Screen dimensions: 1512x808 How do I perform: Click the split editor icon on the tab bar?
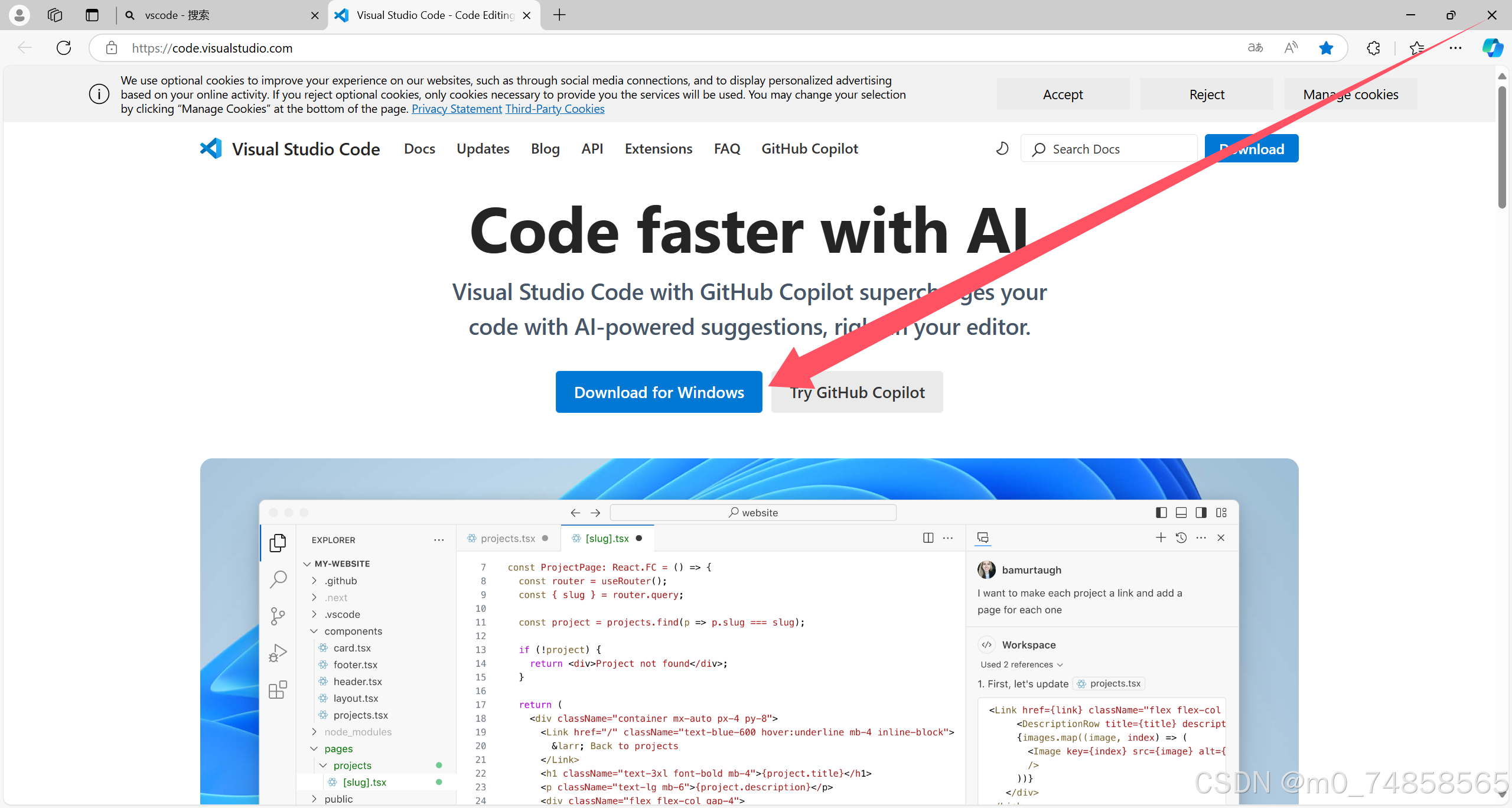coord(928,537)
